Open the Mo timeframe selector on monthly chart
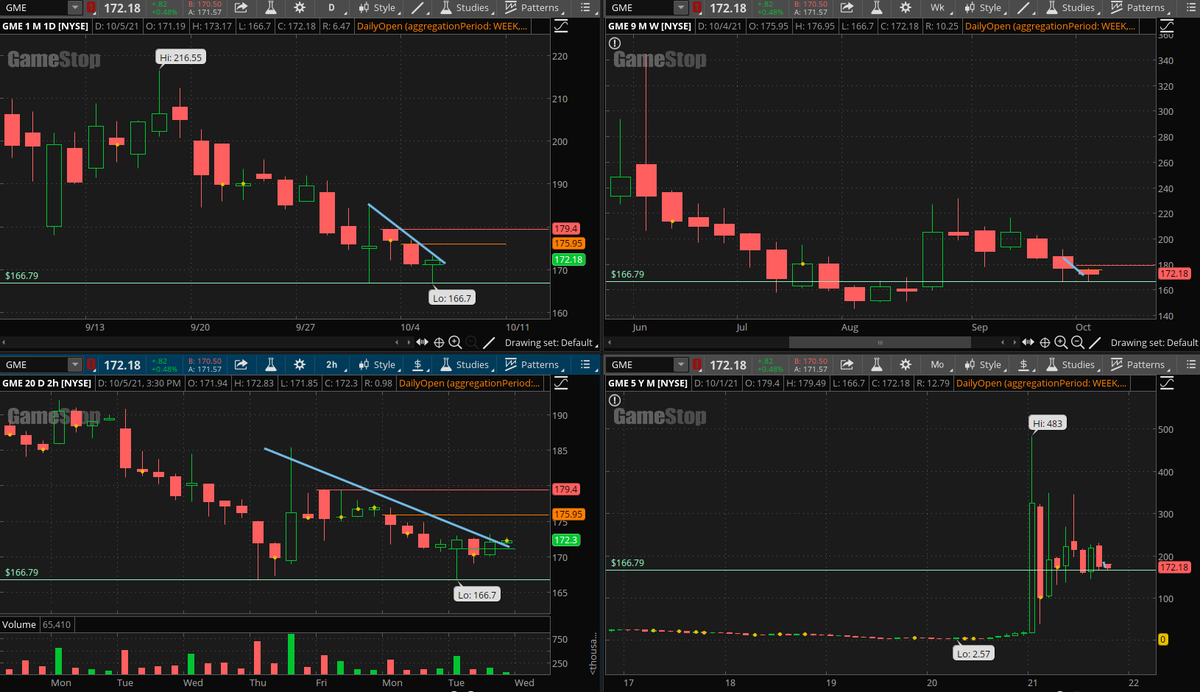This screenshot has height=692, width=1200. click(938, 364)
